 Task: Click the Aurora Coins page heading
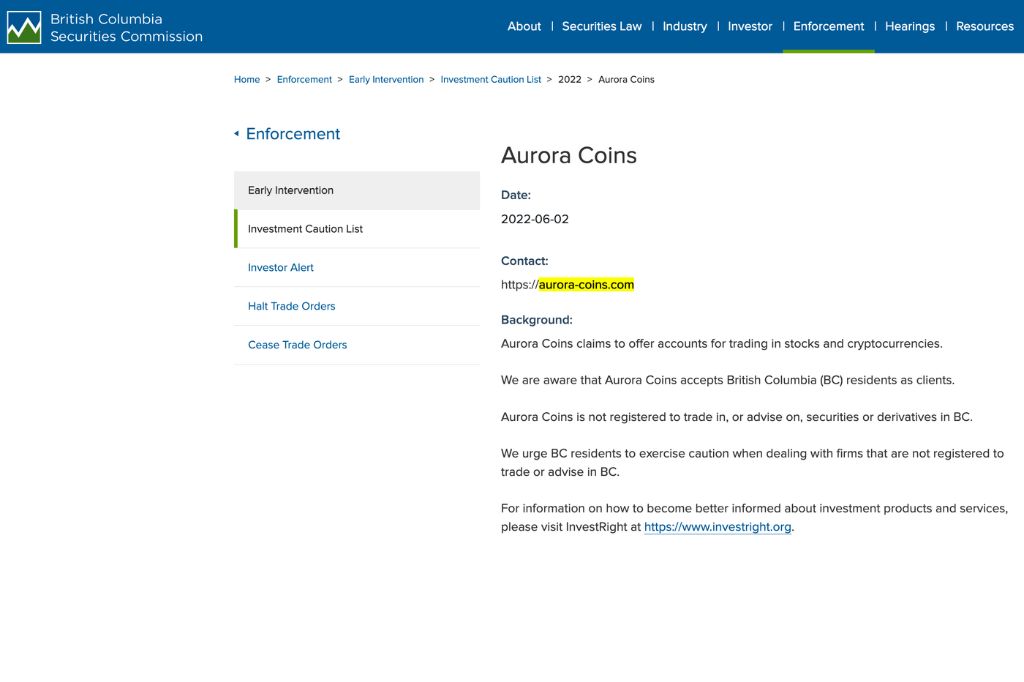[568, 155]
